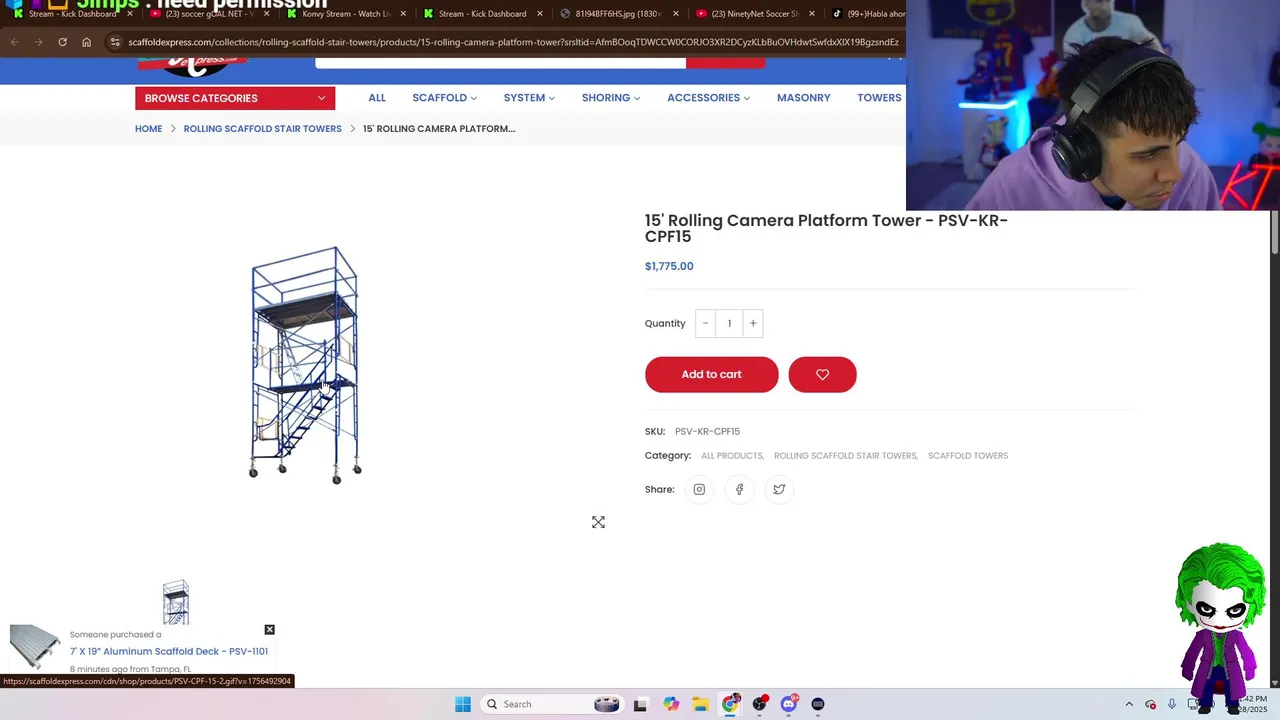This screenshot has height=720, width=1280.
Task: Select the small tower thumbnail image
Action: (176, 603)
